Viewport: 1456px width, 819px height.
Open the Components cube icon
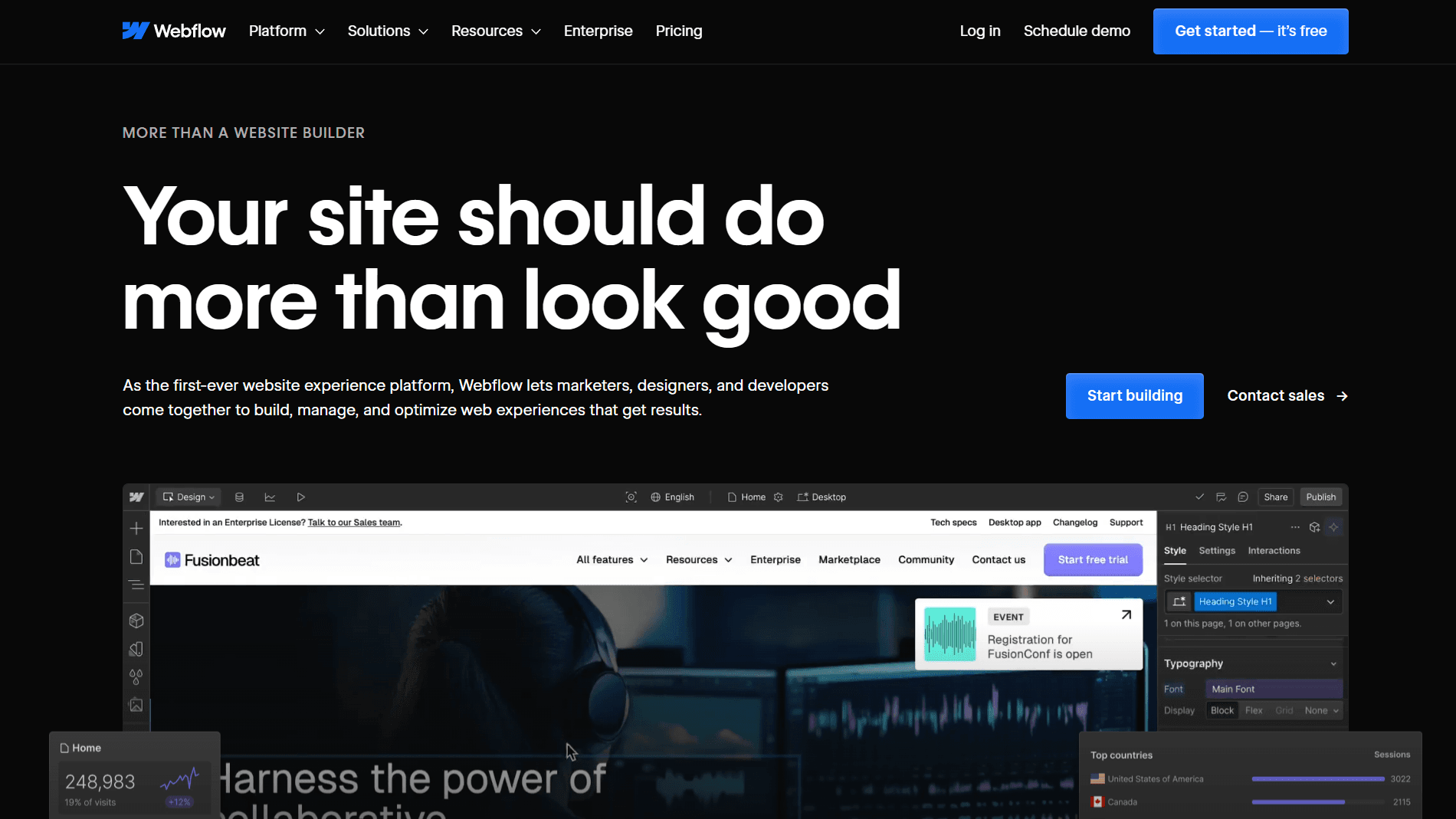point(136,621)
